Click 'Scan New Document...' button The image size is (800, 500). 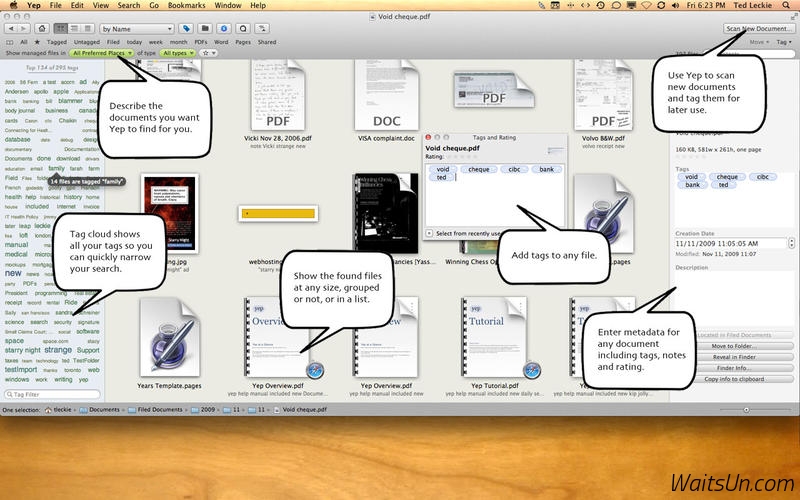pos(759,29)
